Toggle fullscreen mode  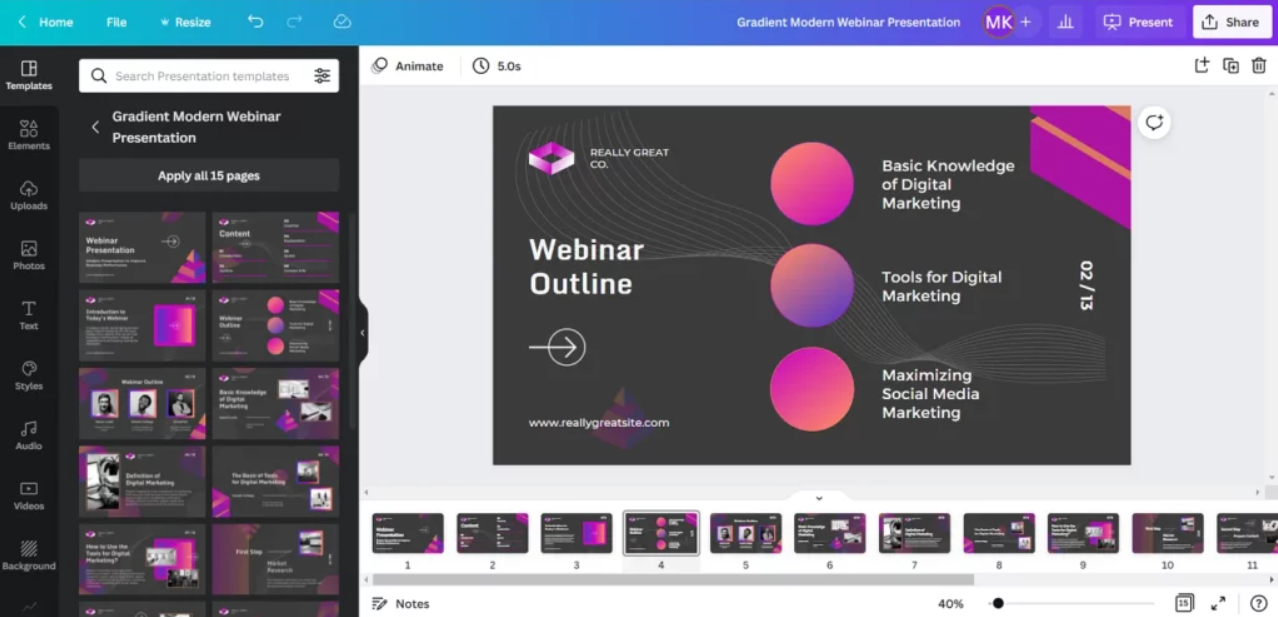pyautogui.click(x=1218, y=603)
